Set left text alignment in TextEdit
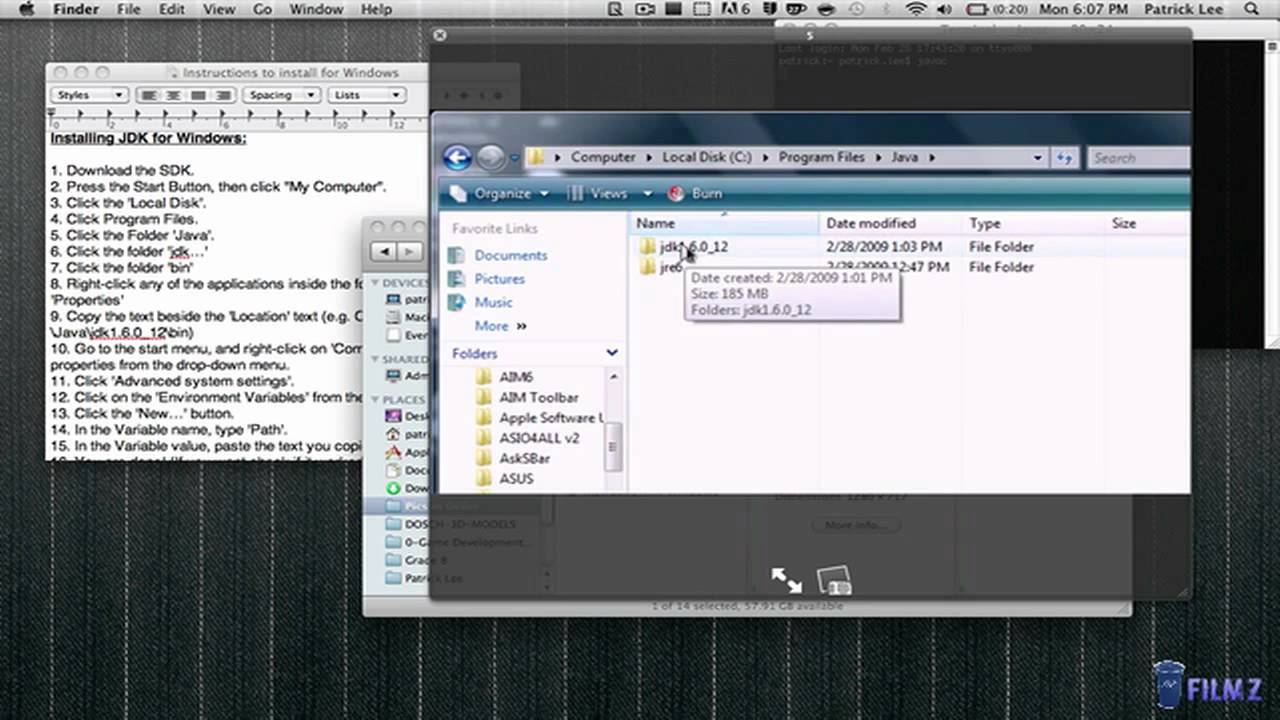The image size is (1280, 720). point(148,95)
